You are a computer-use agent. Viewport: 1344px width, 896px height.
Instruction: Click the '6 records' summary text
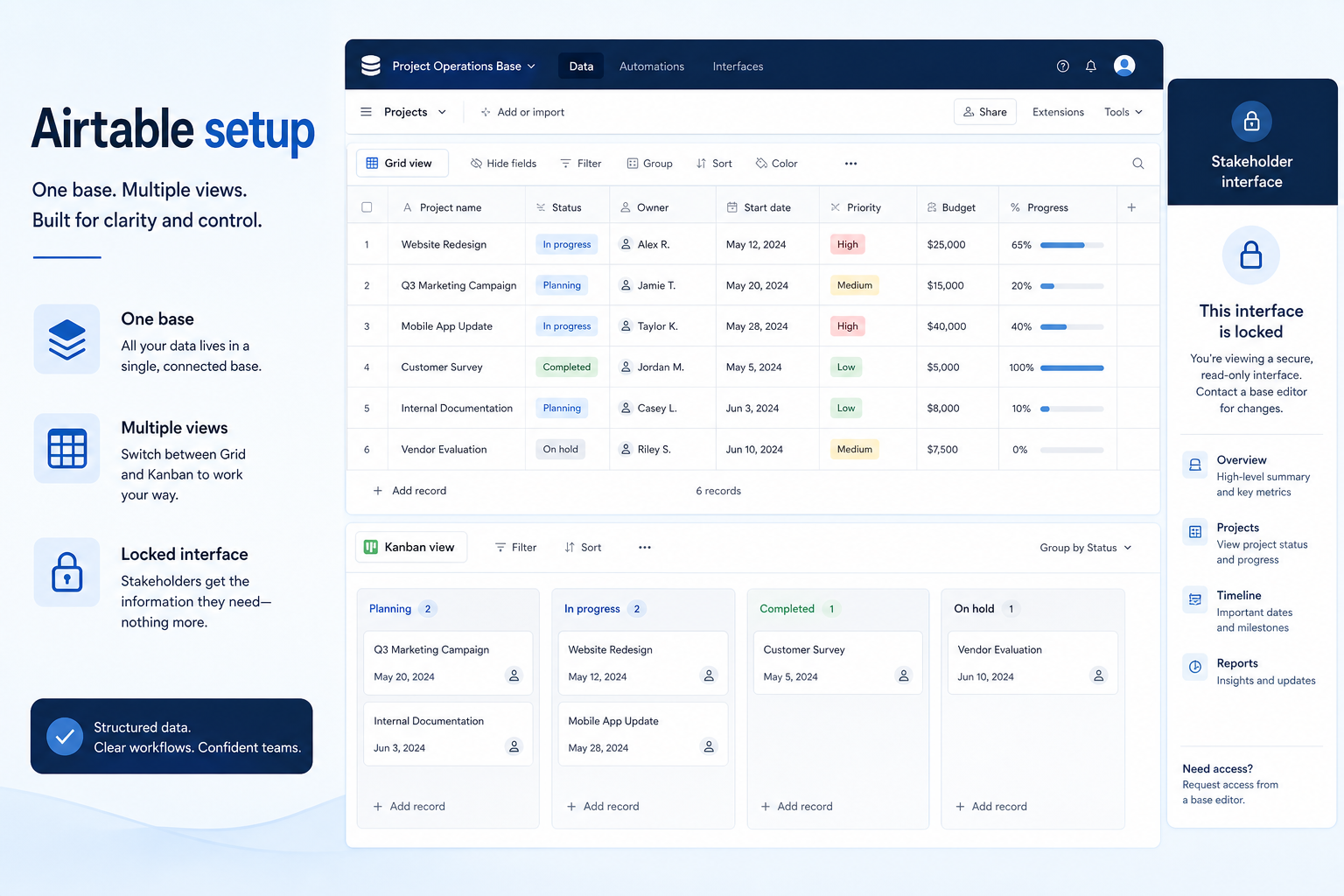point(718,491)
